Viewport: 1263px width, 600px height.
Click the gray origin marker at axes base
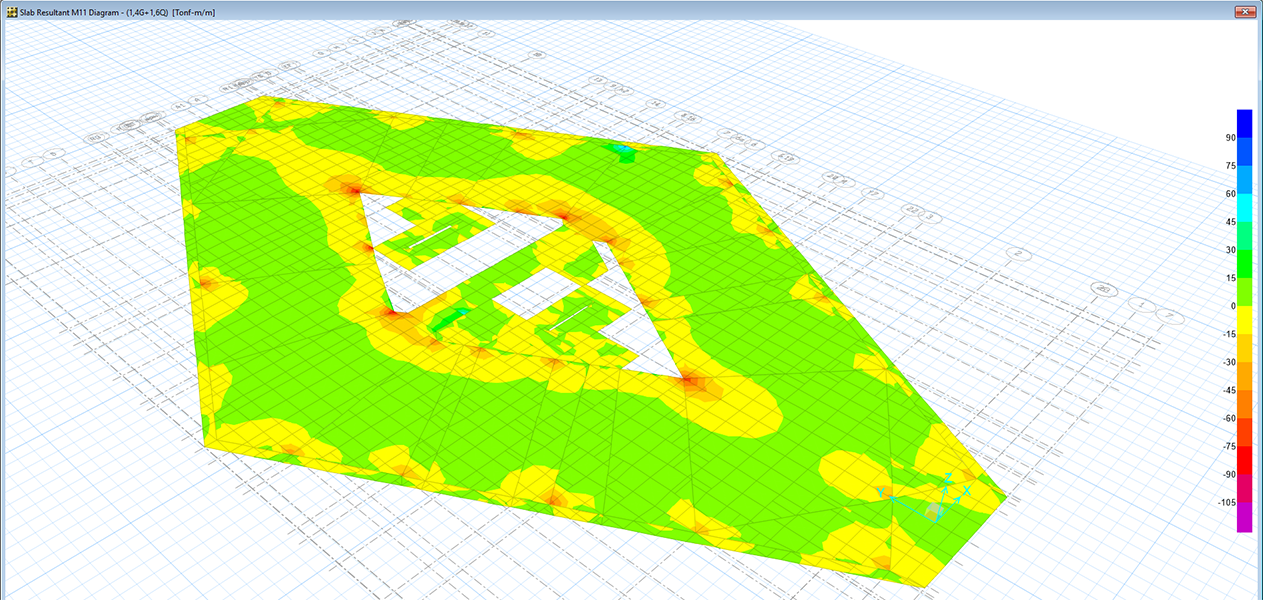[934, 511]
